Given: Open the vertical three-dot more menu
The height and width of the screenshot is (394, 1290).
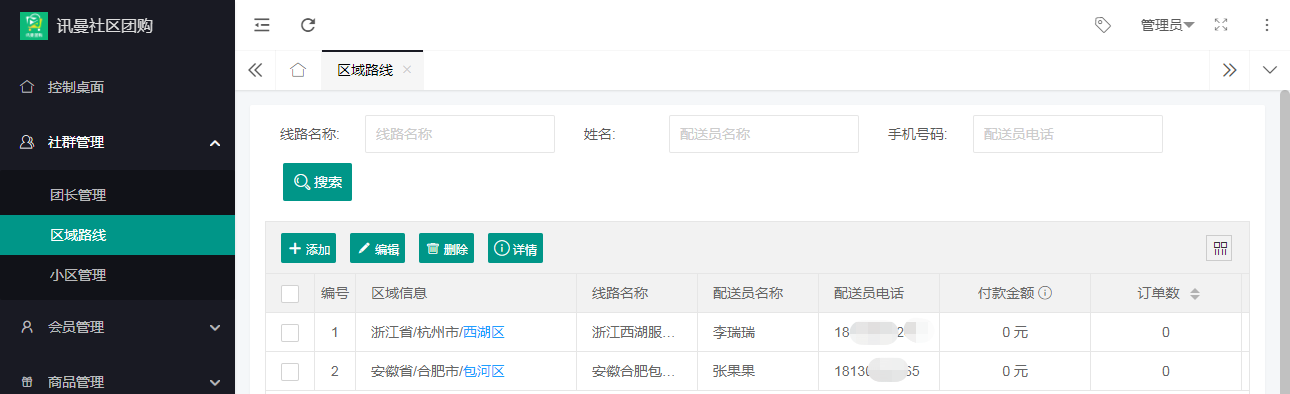Looking at the screenshot, I should pyautogui.click(x=1267, y=25).
